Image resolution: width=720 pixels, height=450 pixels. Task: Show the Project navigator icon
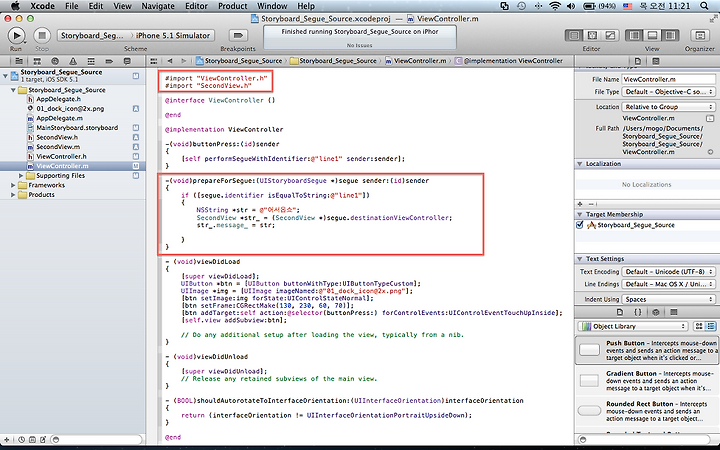pos(19,61)
